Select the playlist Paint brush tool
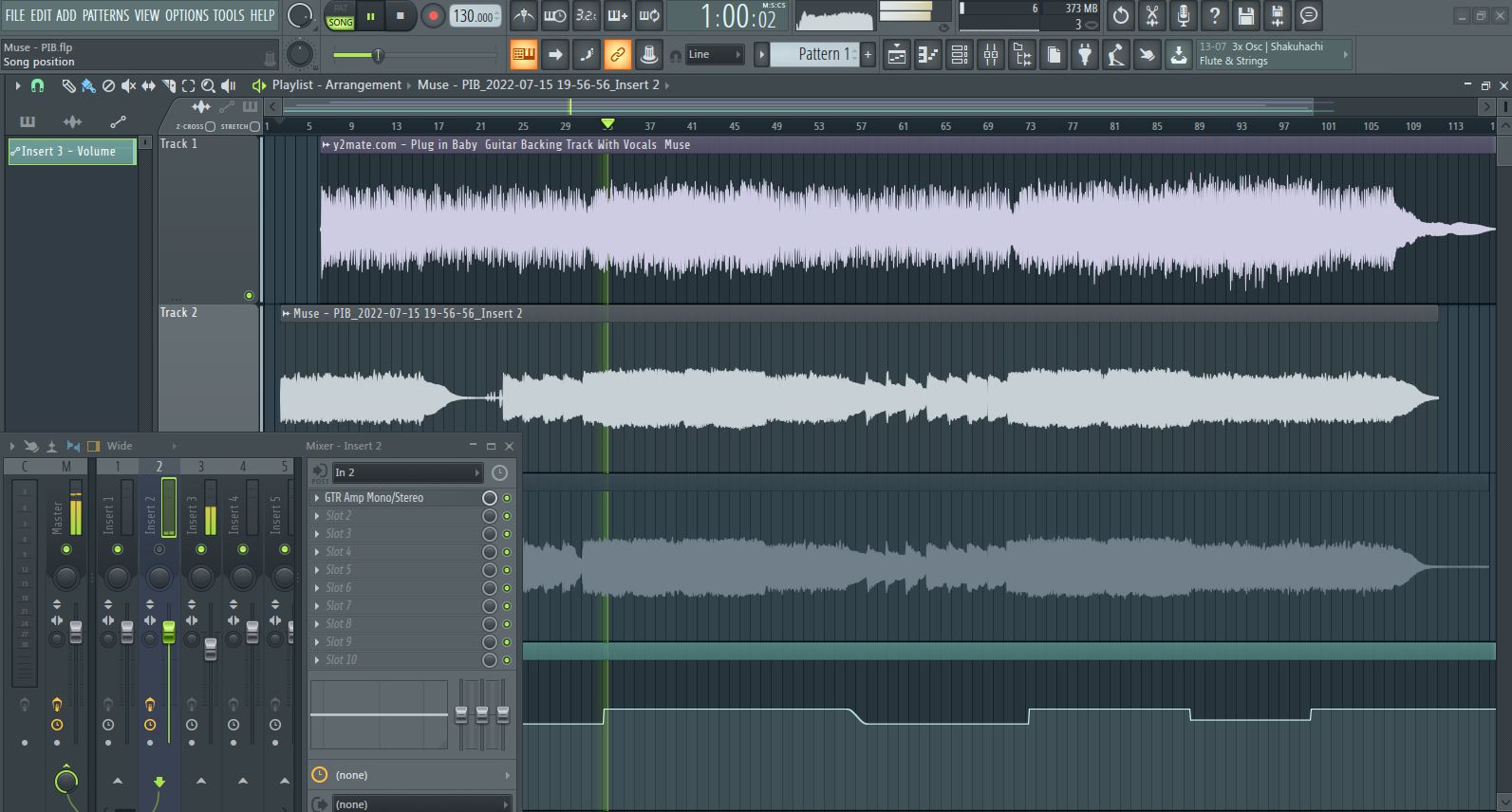The image size is (1512, 812). coord(88,85)
